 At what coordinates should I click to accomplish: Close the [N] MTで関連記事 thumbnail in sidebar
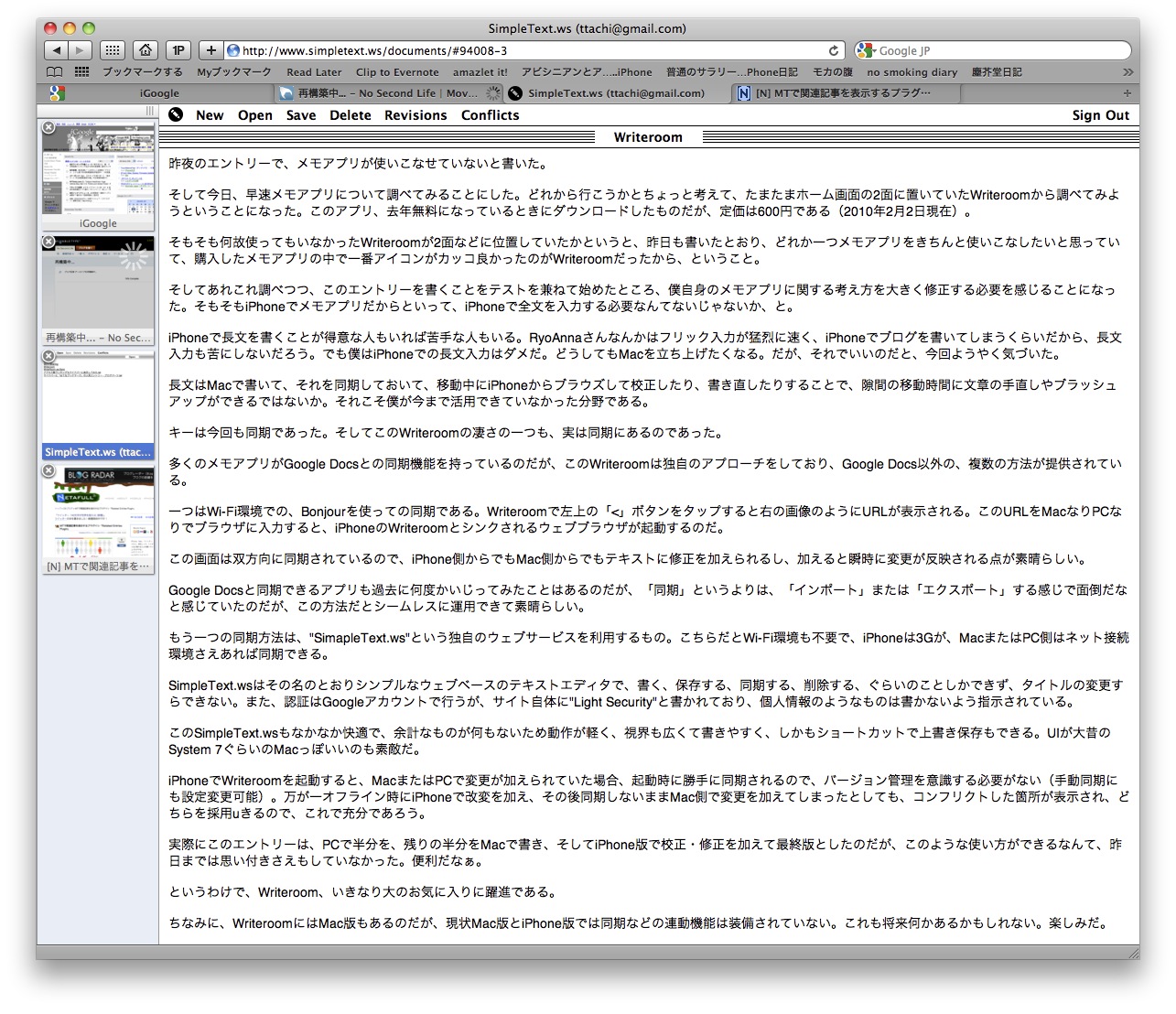click(x=49, y=470)
